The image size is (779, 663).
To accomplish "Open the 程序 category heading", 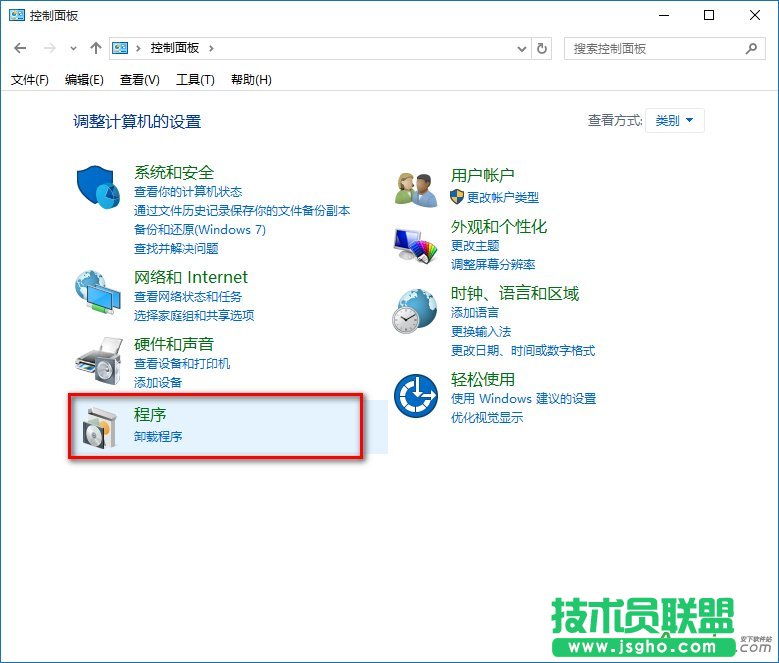I will coord(150,415).
